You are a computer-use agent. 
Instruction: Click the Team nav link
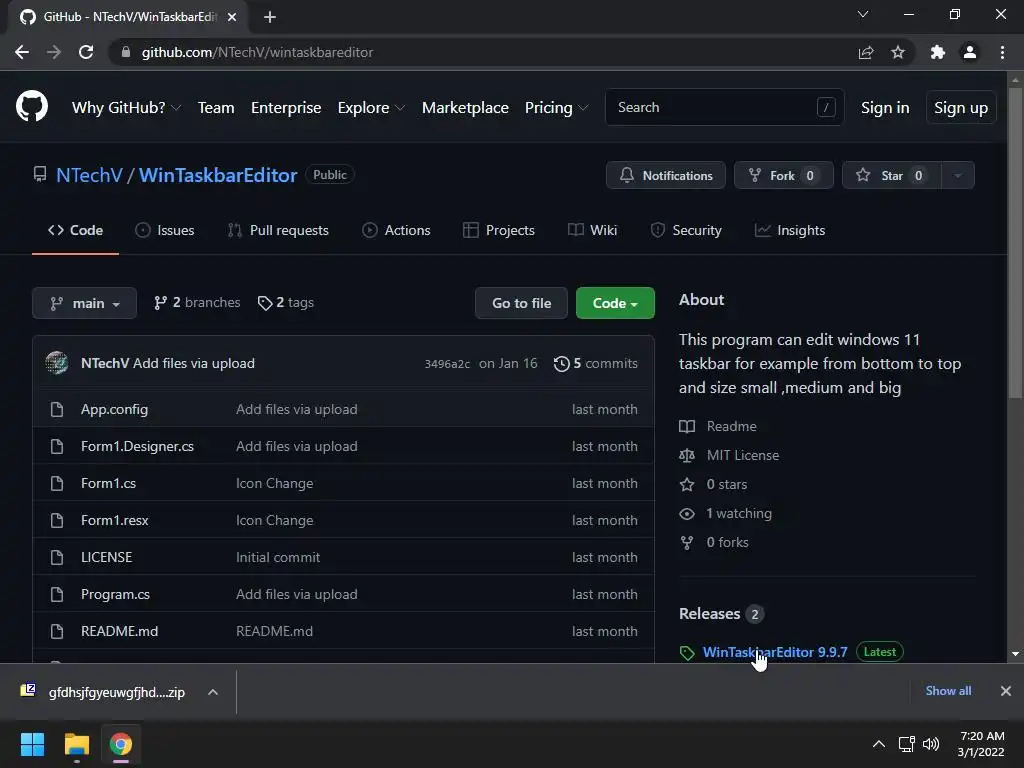pos(216,108)
